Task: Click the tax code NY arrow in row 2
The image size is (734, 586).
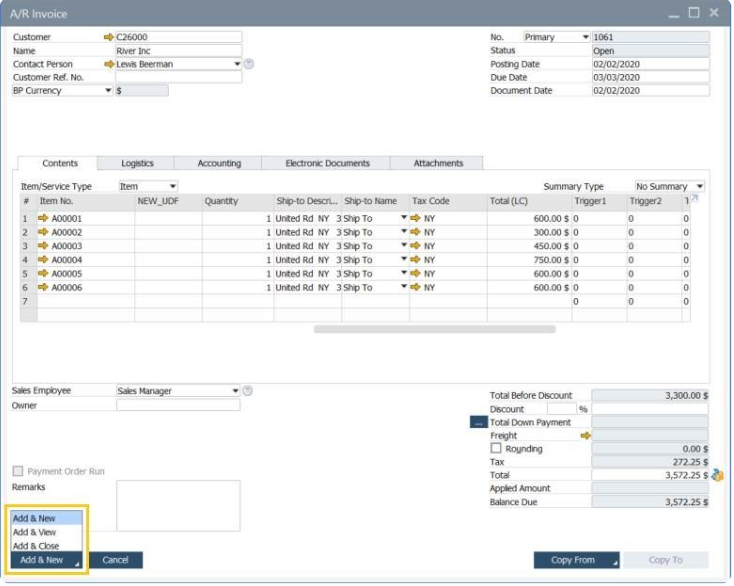Action: pos(415,232)
